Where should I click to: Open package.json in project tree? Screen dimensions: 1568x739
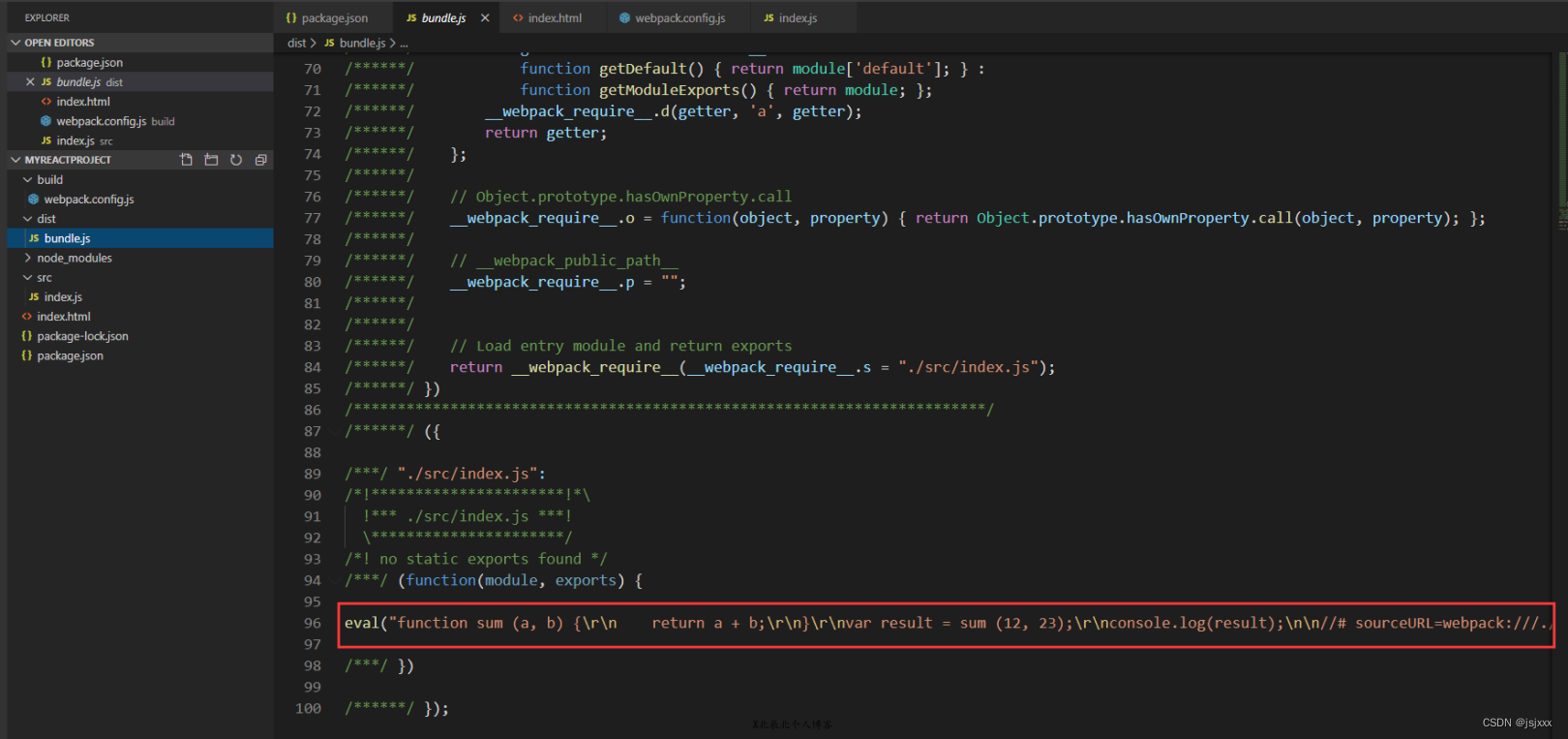tap(140, 355)
